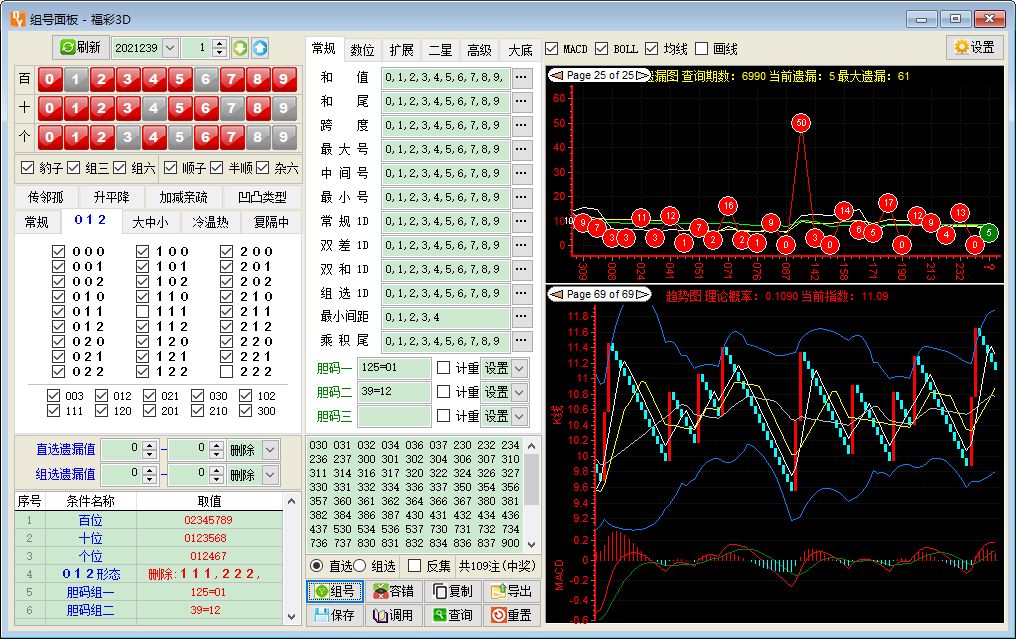Click the 升平降 button
Image resolution: width=1016 pixels, height=639 pixels.
coord(111,197)
